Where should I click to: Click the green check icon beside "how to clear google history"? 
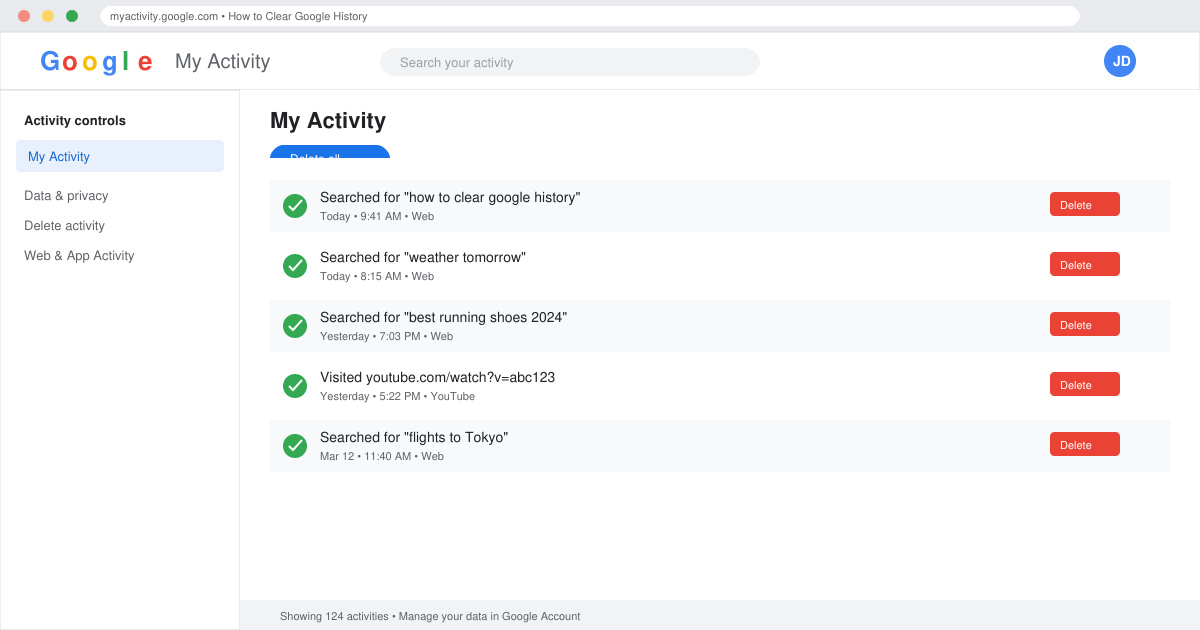(x=295, y=206)
